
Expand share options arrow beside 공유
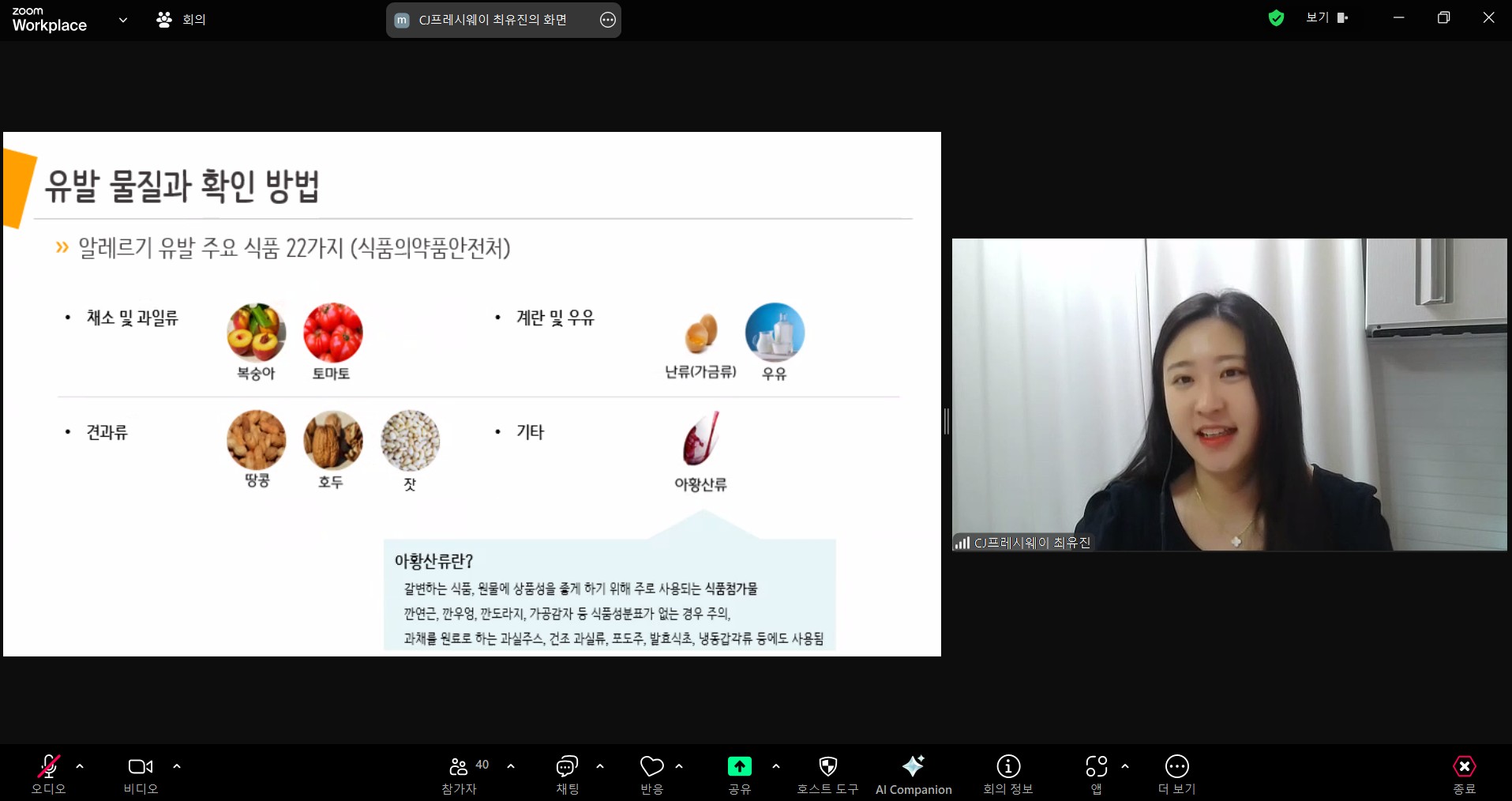[776, 766]
